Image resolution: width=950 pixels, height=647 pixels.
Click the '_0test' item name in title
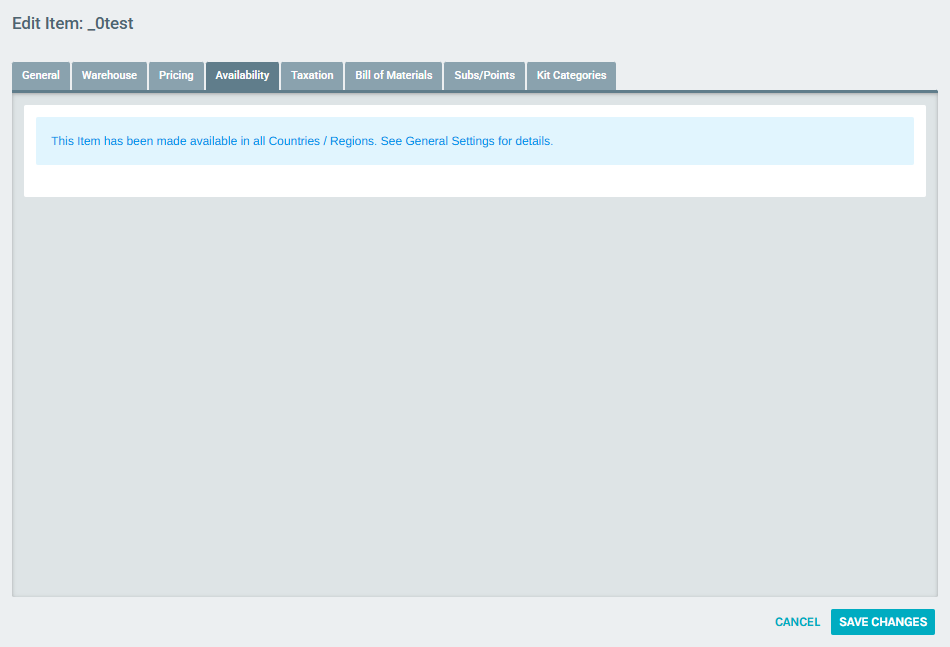tap(110, 24)
